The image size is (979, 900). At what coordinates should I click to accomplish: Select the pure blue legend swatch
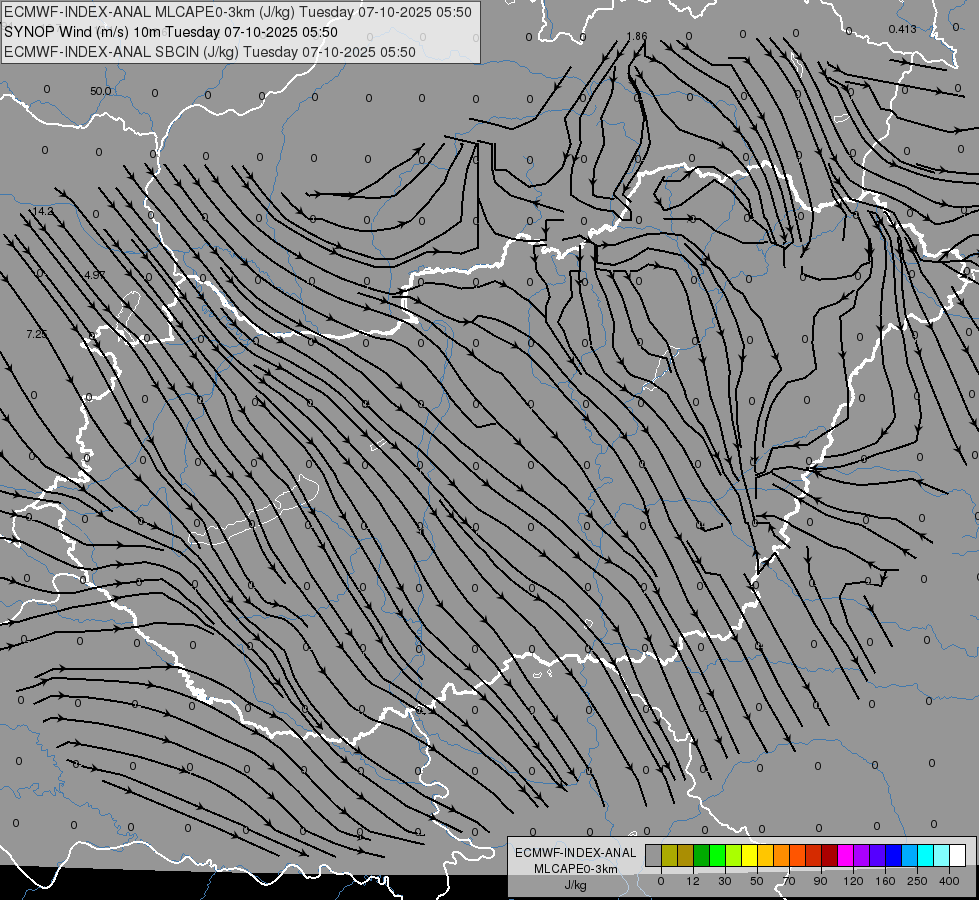coord(894,855)
